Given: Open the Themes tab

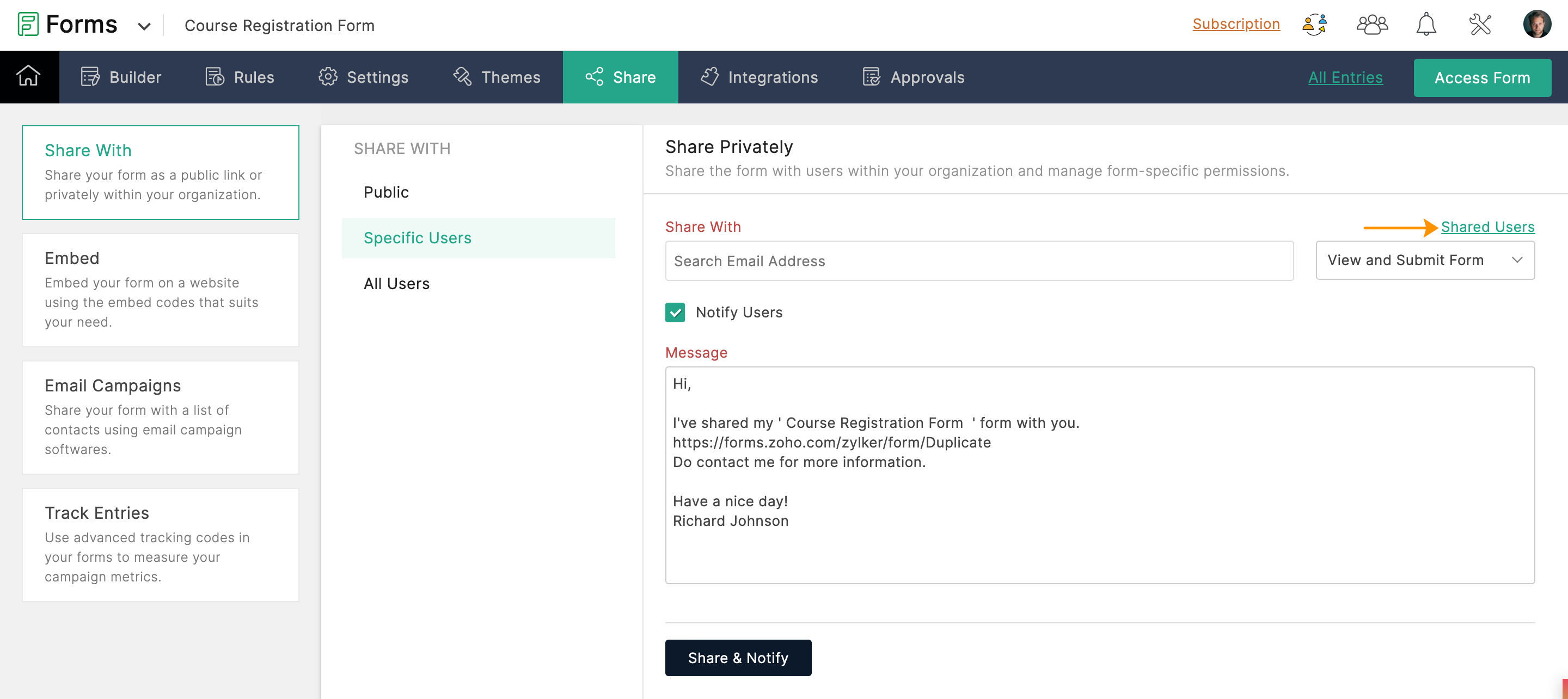Looking at the screenshot, I should pyautogui.click(x=497, y=77).
